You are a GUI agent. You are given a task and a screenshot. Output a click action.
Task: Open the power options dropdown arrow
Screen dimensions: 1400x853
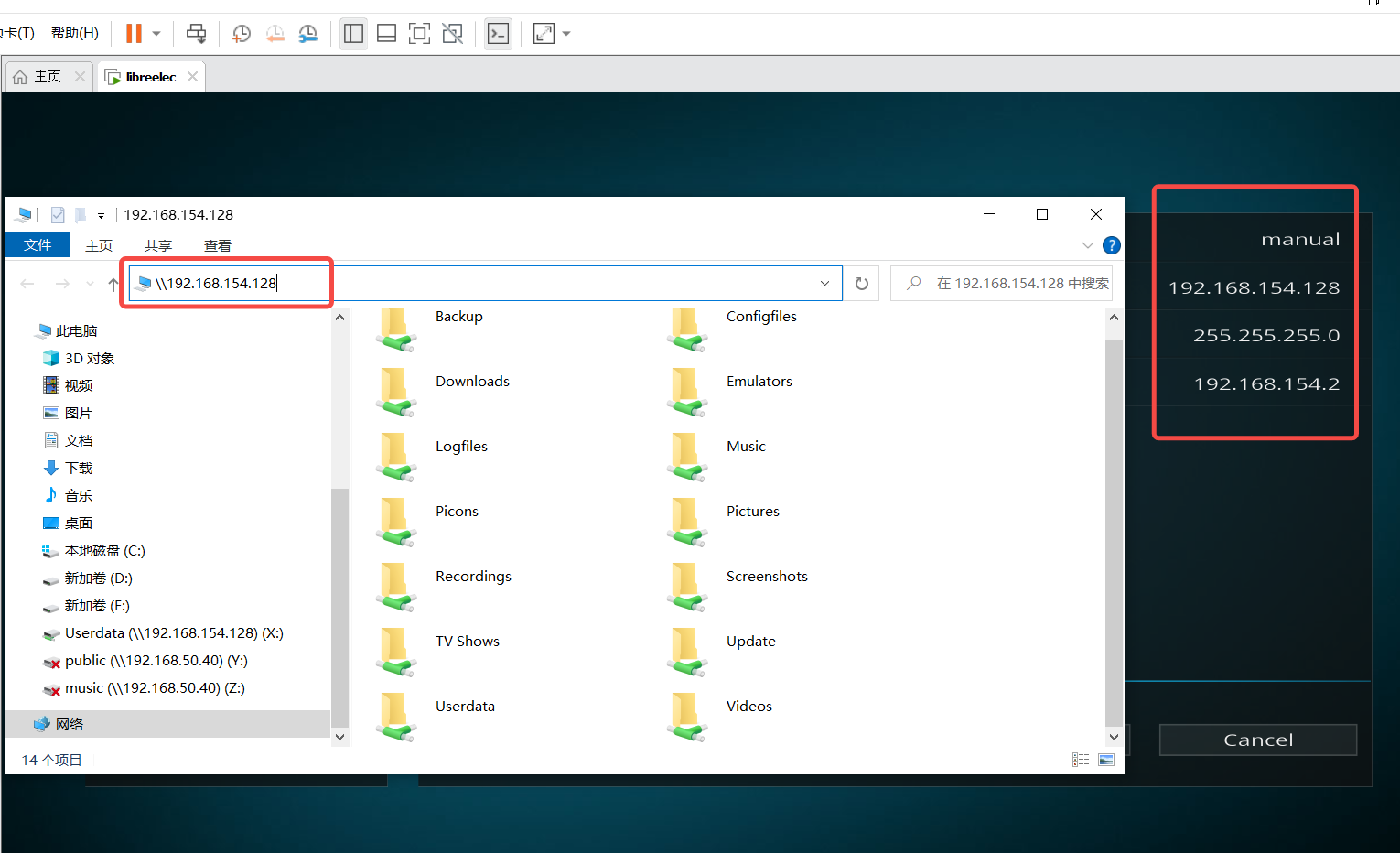156,34
